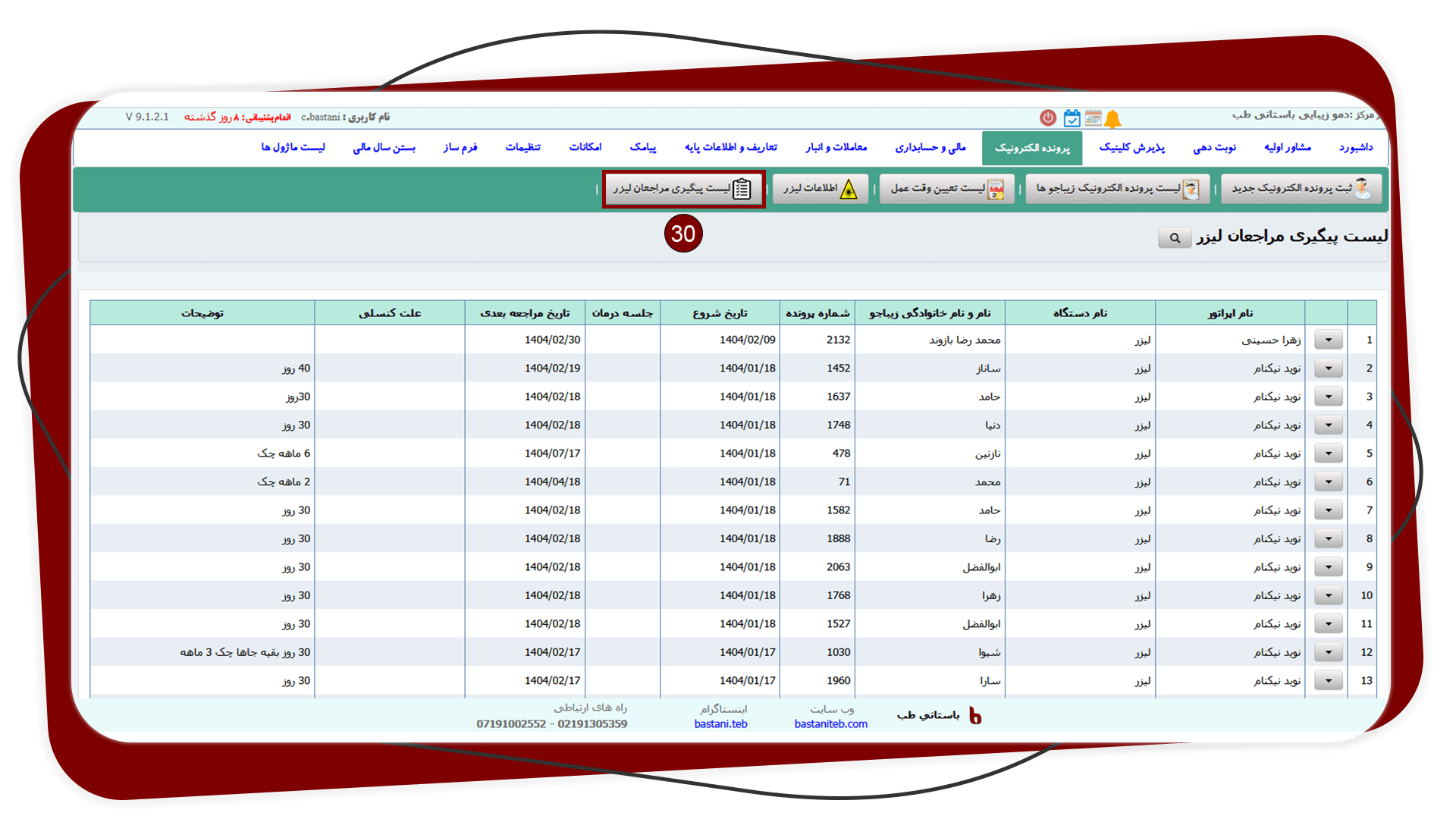Open لیست پرونده الکترونیک زیباجو toolbar button
1456x819 pixels.
1118,188
